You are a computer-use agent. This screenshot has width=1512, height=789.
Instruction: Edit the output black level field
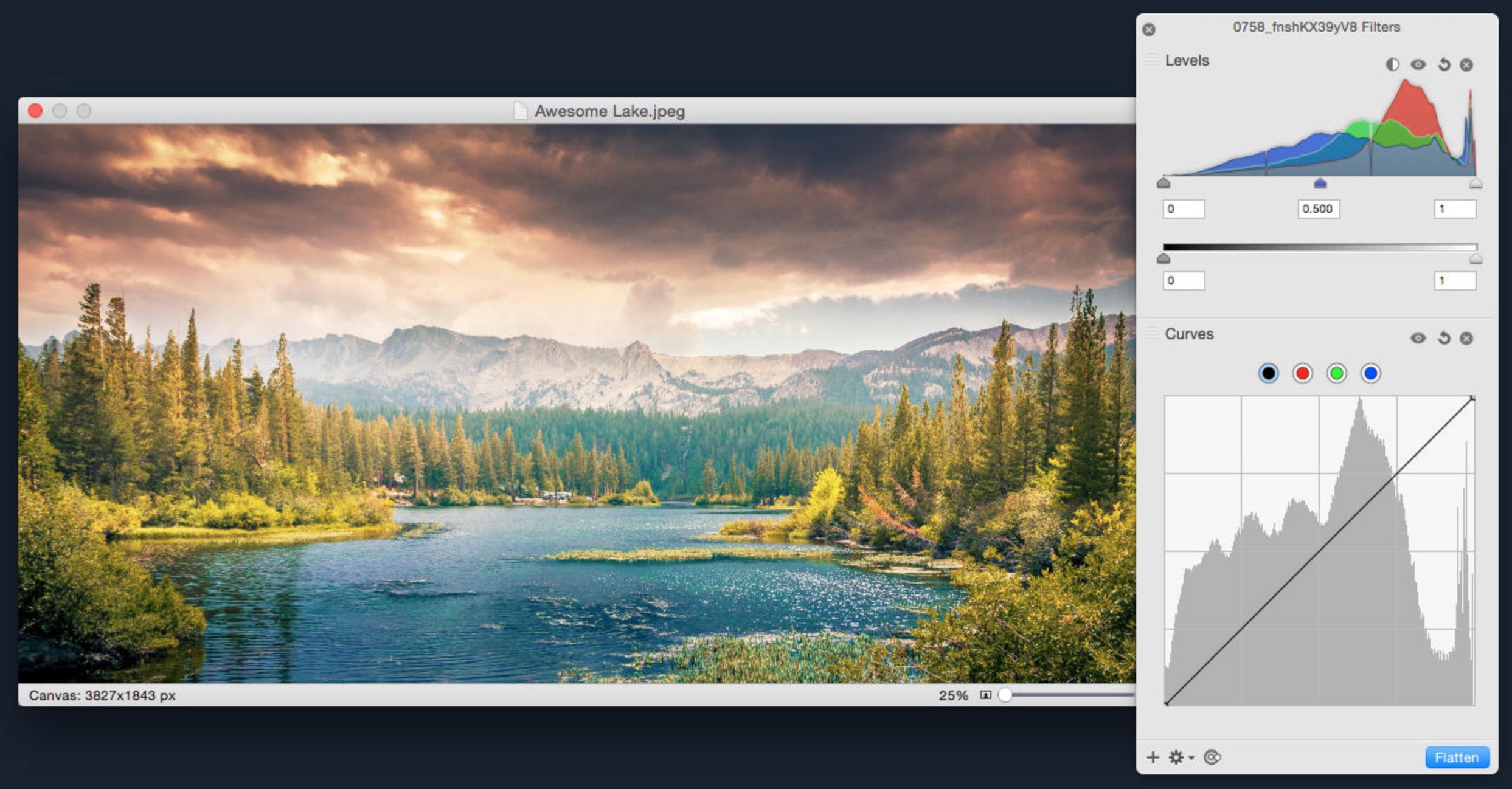(x=1184, y=281)
